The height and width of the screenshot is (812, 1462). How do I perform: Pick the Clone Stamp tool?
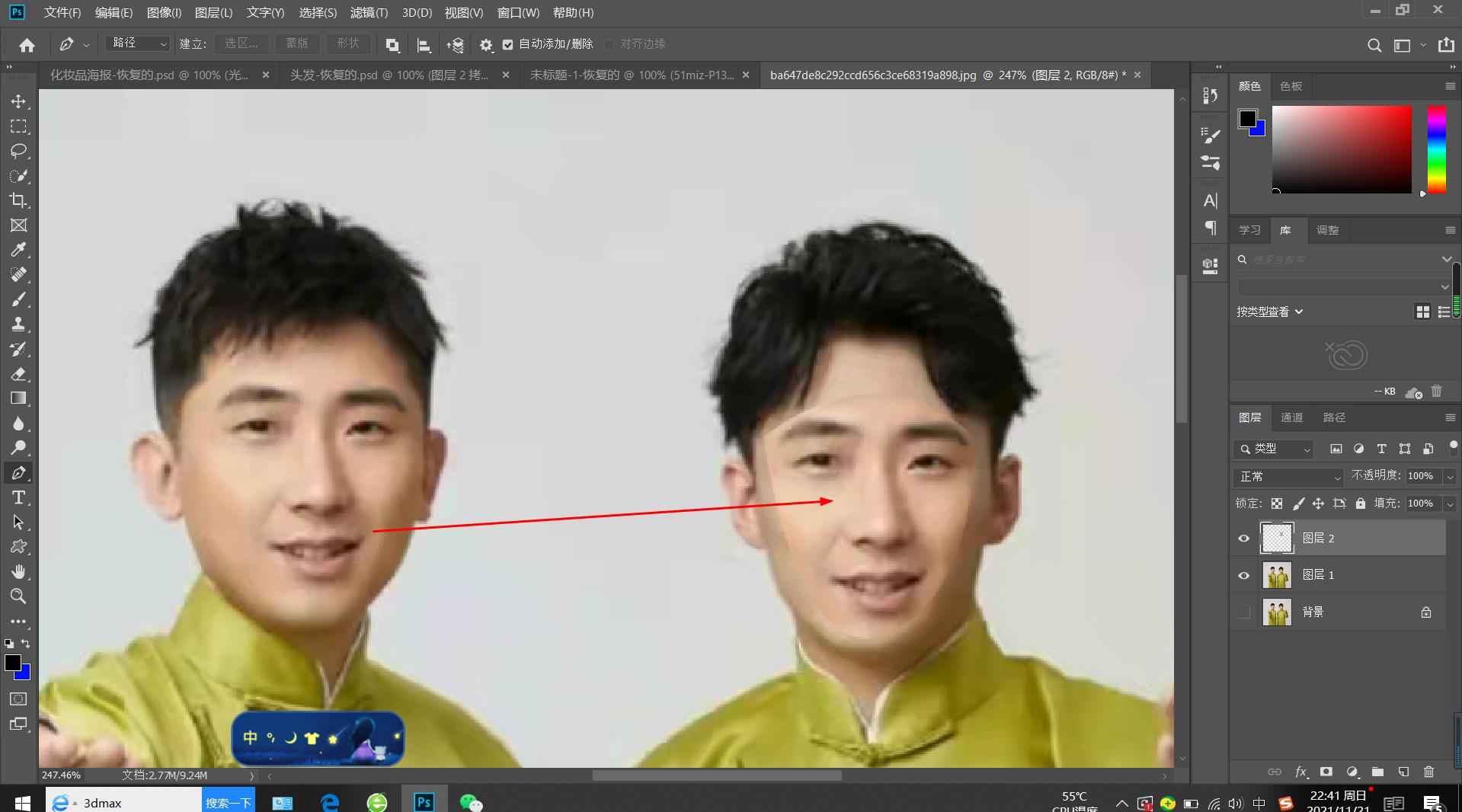click(x=18, y=324)
